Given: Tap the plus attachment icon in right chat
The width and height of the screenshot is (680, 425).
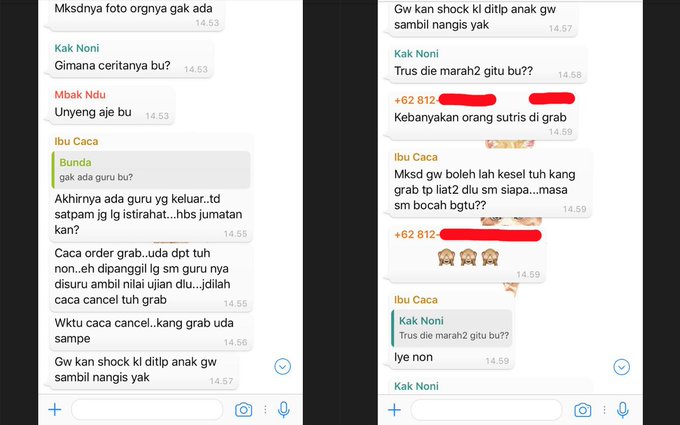Looking at the screenshot, I should 394,409.
